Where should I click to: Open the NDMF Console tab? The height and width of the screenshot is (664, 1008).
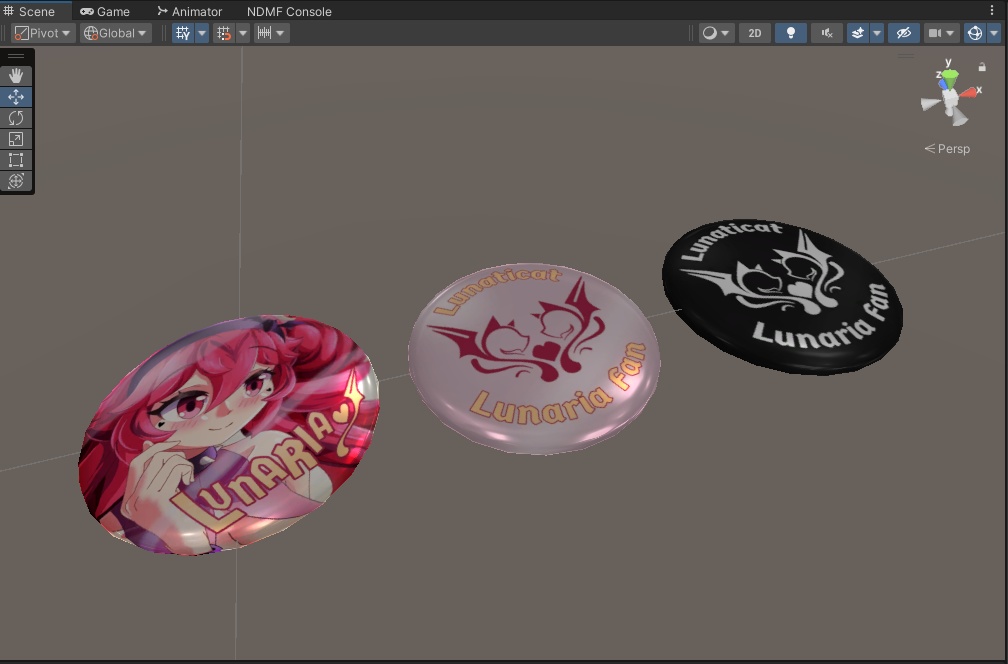click(x=288, y=11)
